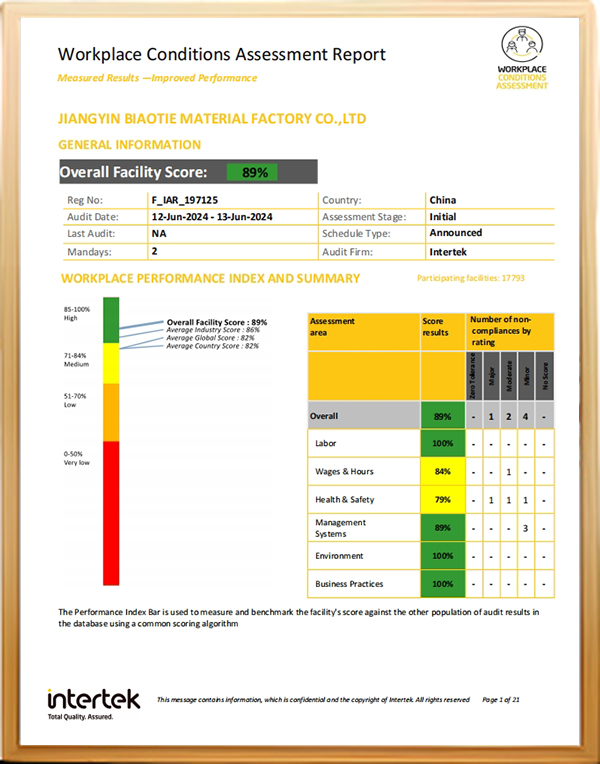Click the Page 1 of 21 indicator
Screen dimensions: 600x764
point(501,700)
